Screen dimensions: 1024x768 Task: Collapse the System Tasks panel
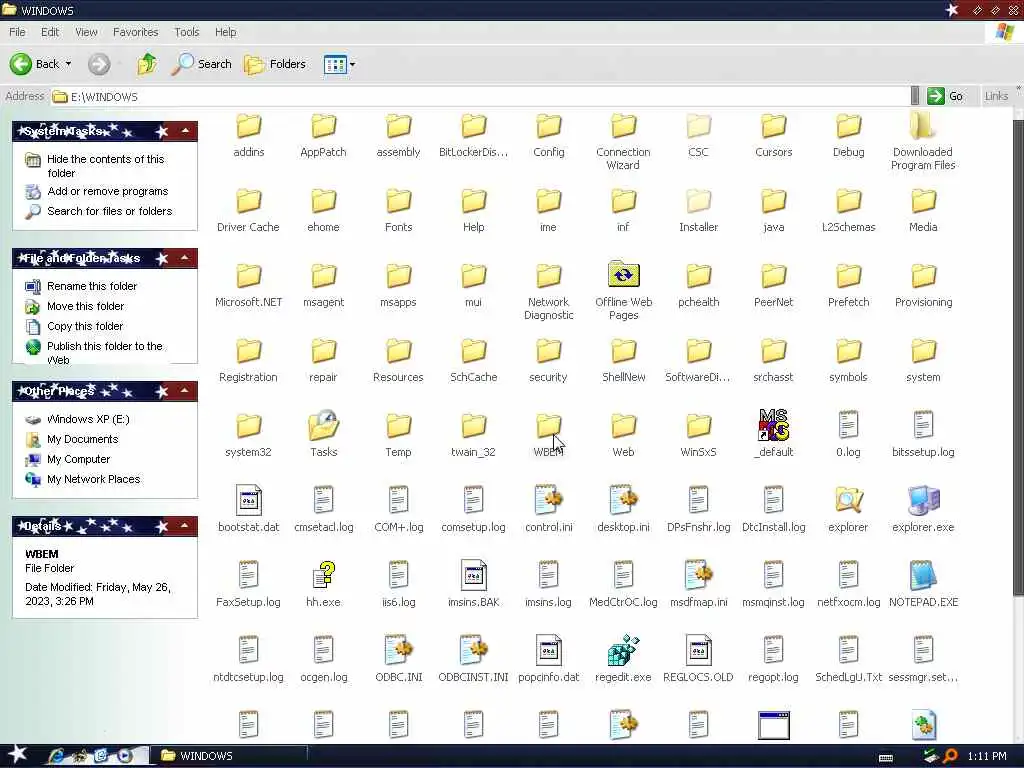[x=185, y=131]
